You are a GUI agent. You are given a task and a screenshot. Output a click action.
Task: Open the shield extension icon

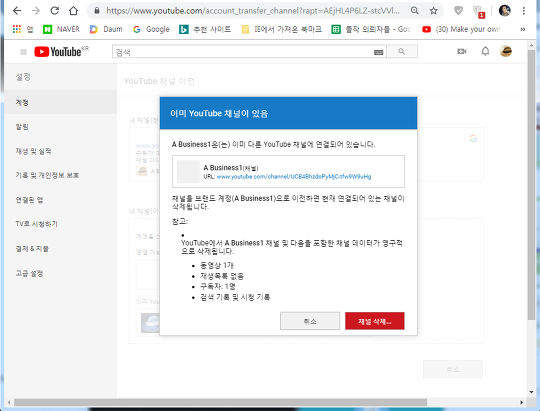[x=458, y=11]
